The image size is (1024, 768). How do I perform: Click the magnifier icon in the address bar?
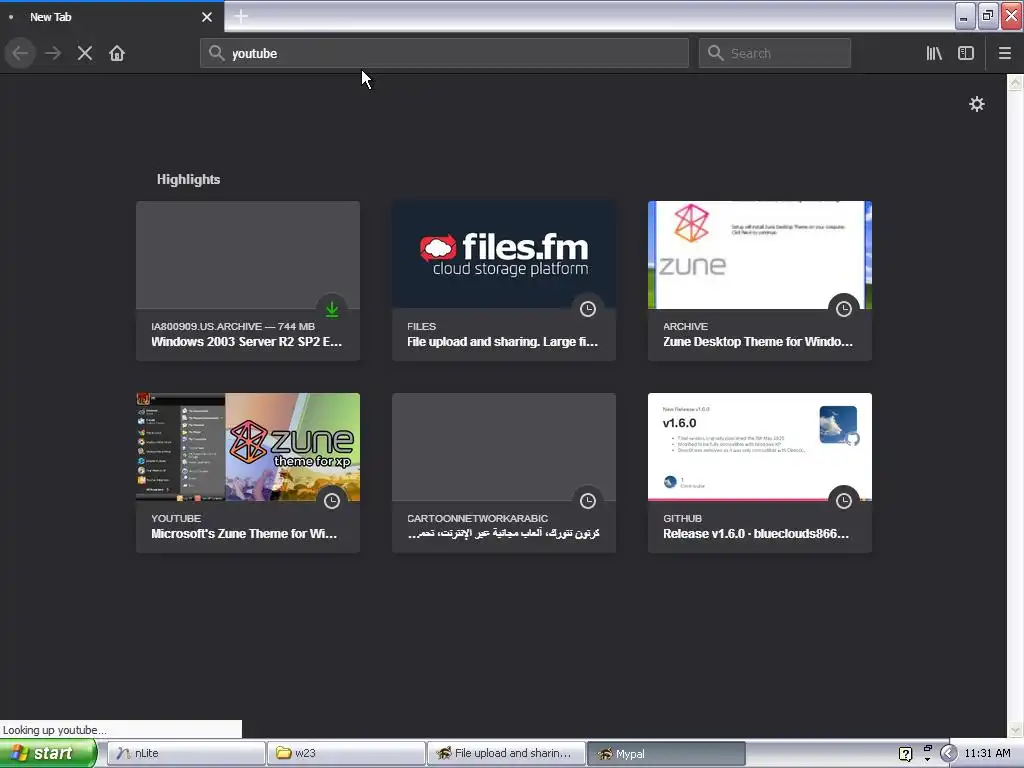[x=217, y=54]
